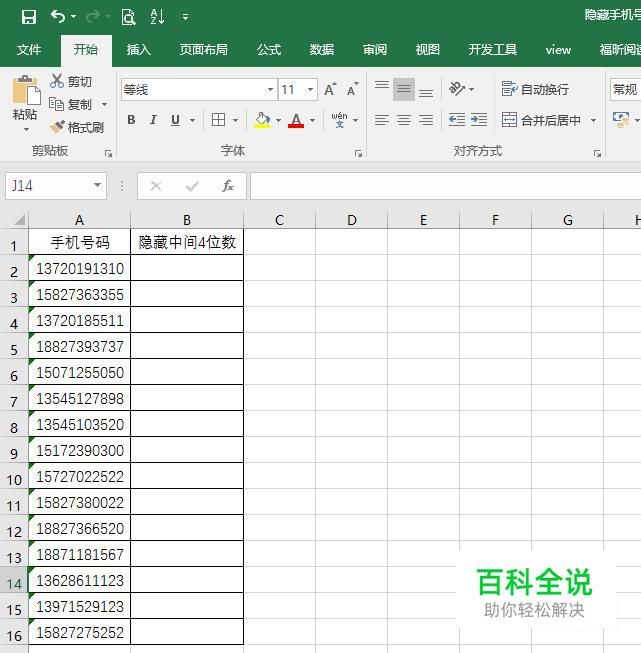Click the Format Painter (格式刷) button
This screenshot has width=641, height=653.
(77, 127)
